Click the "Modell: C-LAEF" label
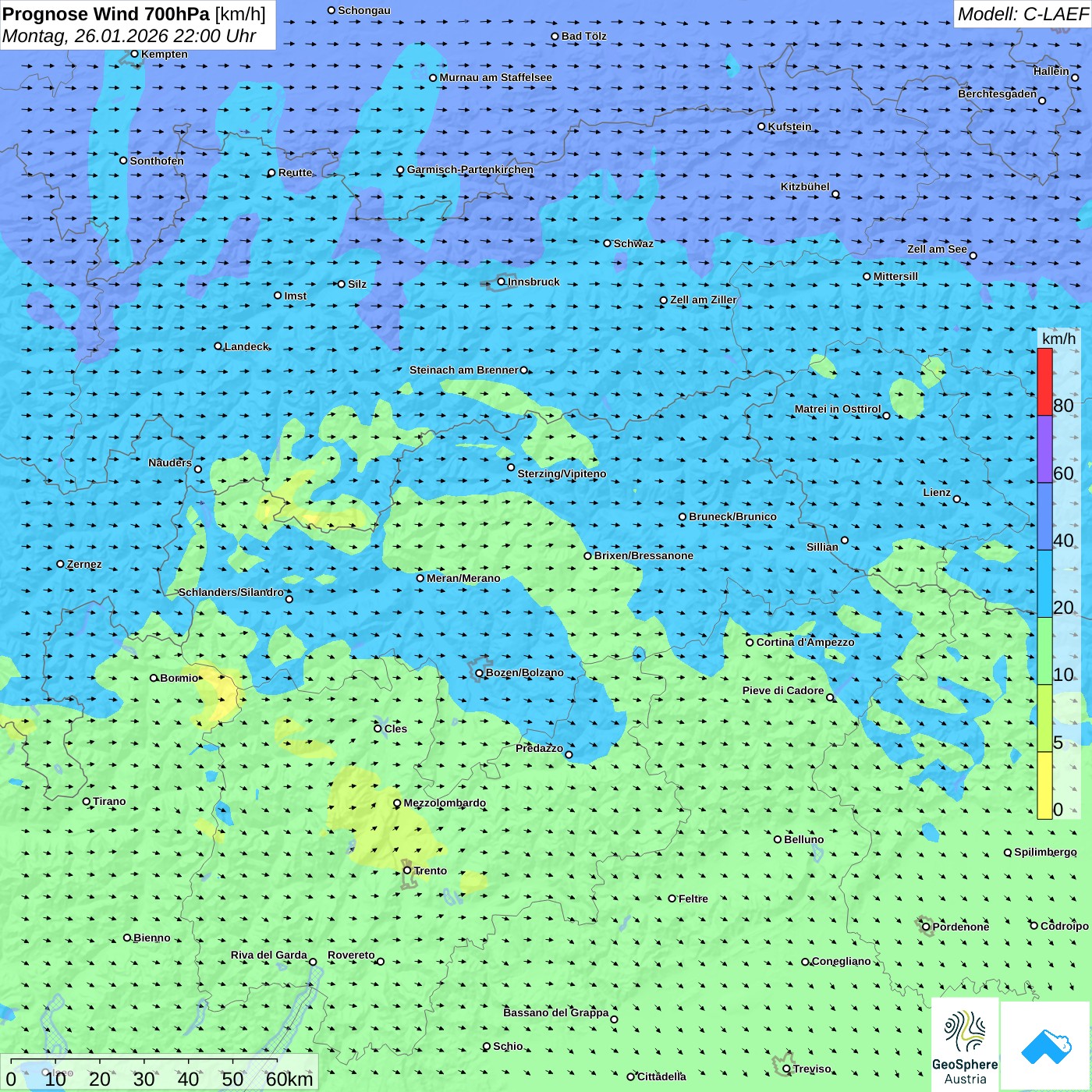The image size is (1092, 1092). tap(1023, 14)
